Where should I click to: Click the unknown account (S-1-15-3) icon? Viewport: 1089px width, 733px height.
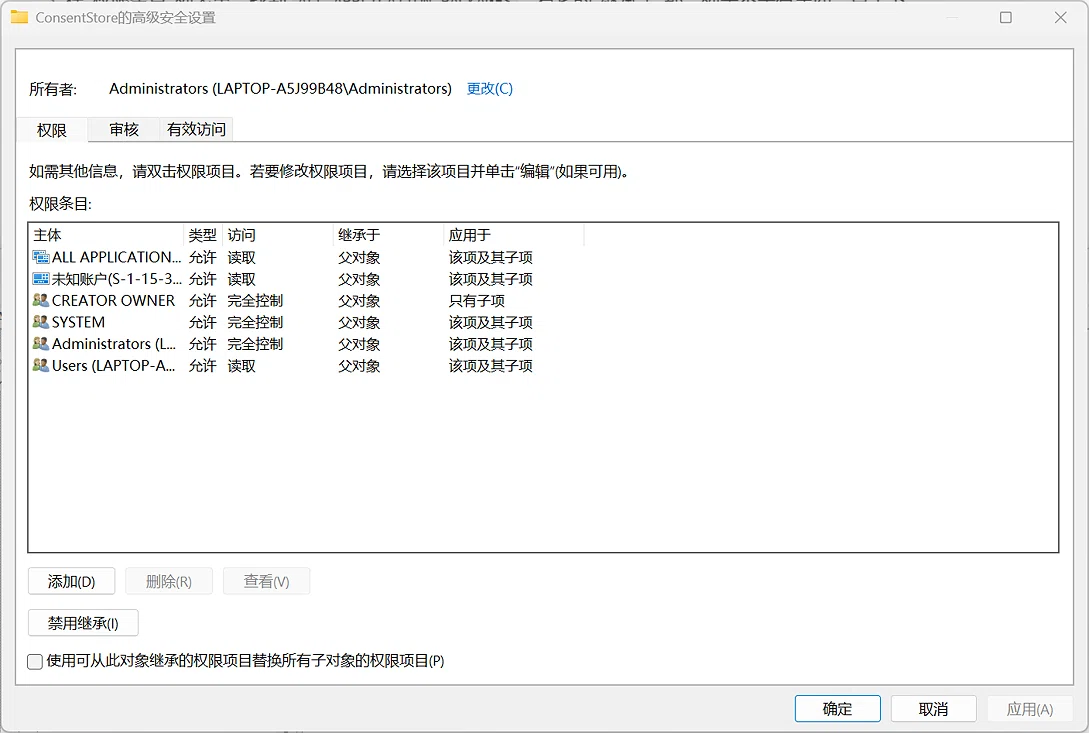(41, 279)
